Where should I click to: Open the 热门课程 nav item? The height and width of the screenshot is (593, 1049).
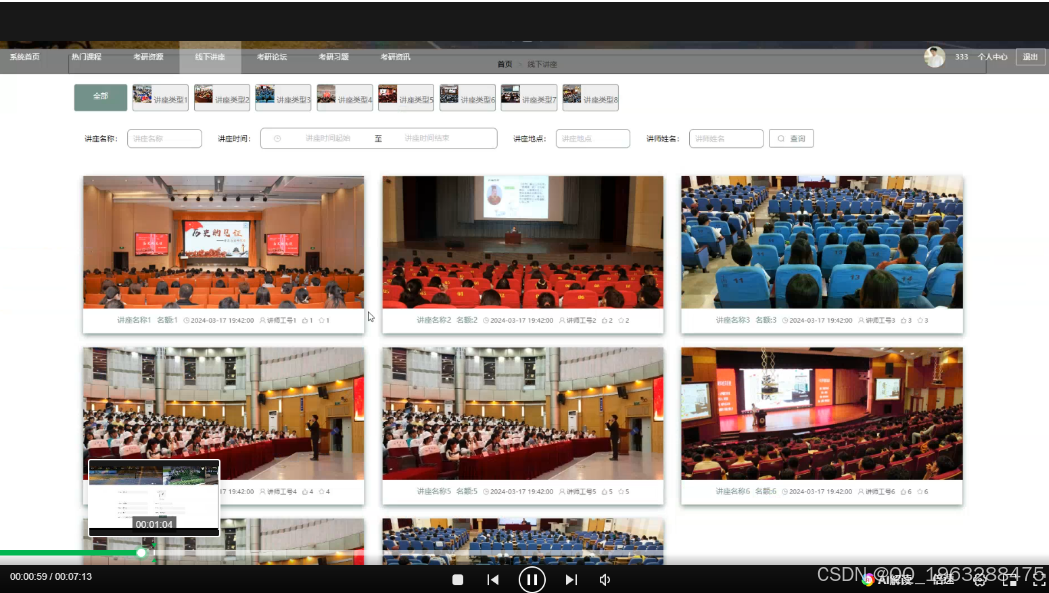86,57
